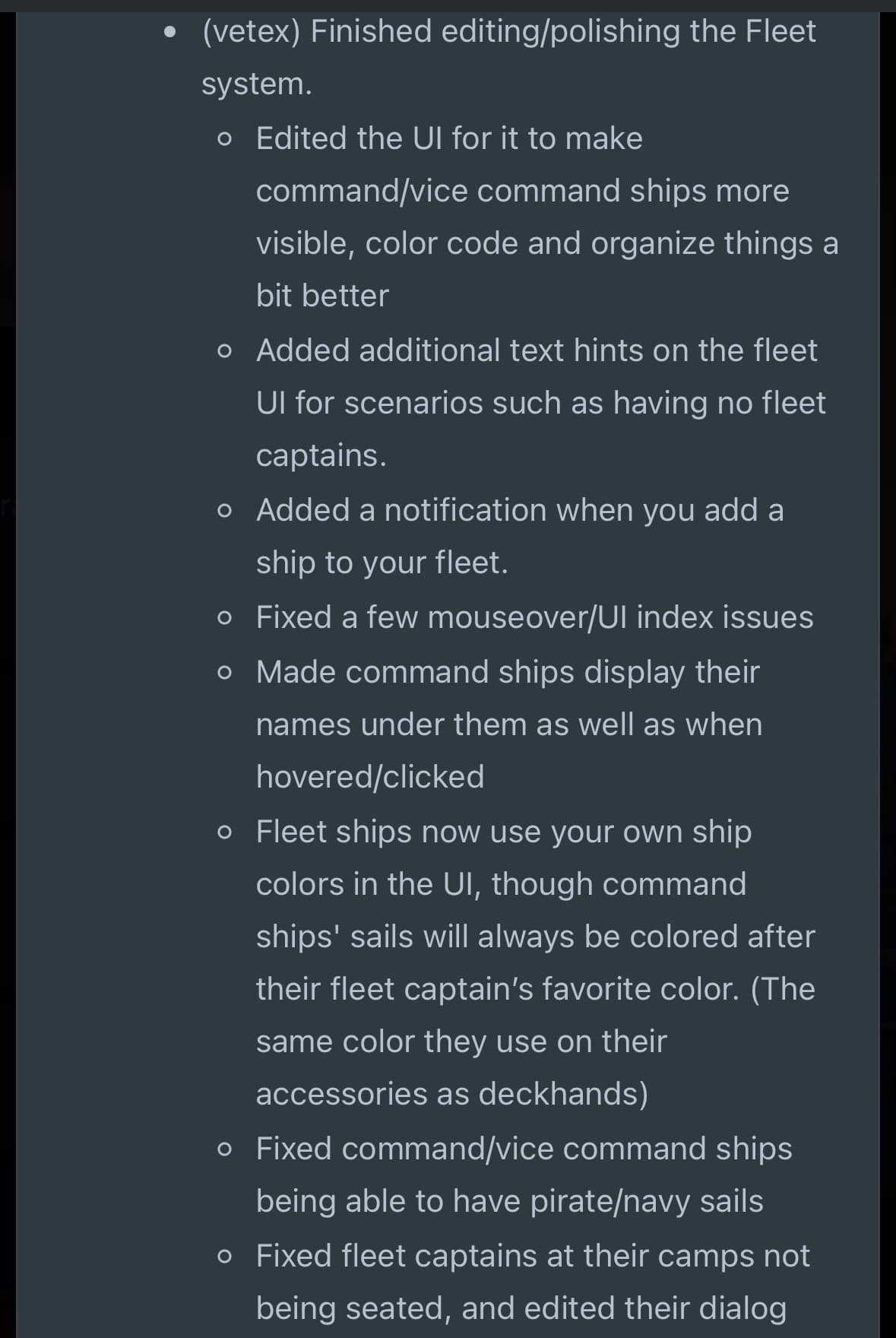Click the bullet beside "Fixed fleet captains"

[x=223, y=1257]
